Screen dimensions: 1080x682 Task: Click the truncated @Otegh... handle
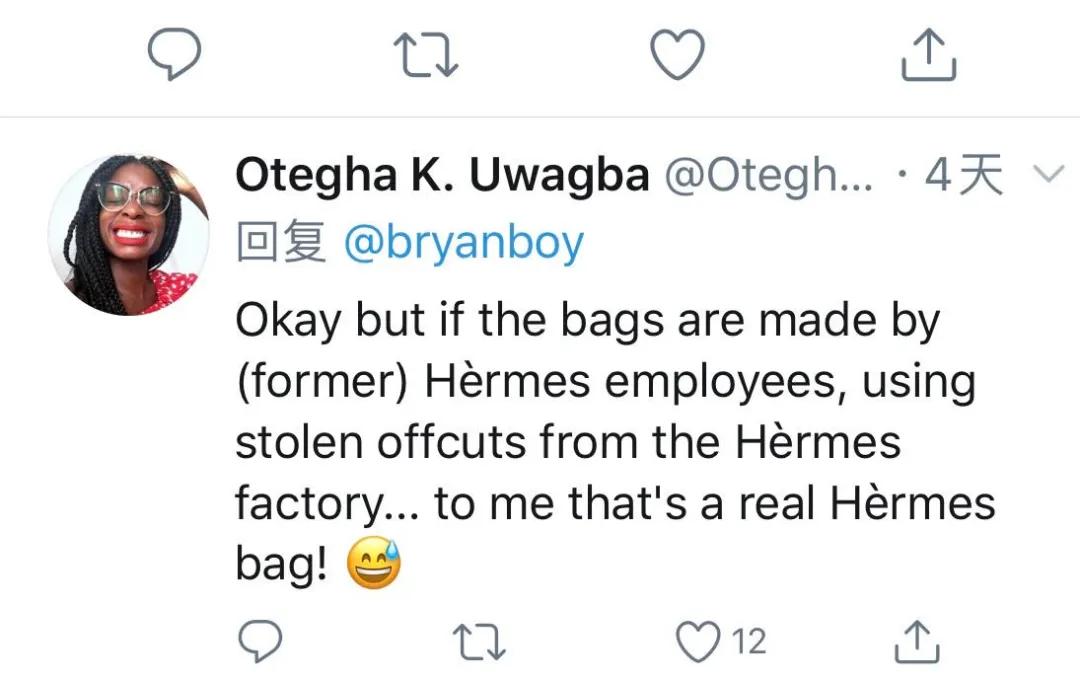click(769, 177)
